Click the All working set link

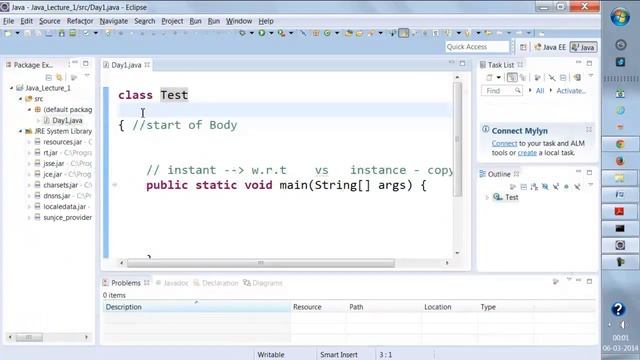pos(540,91)
